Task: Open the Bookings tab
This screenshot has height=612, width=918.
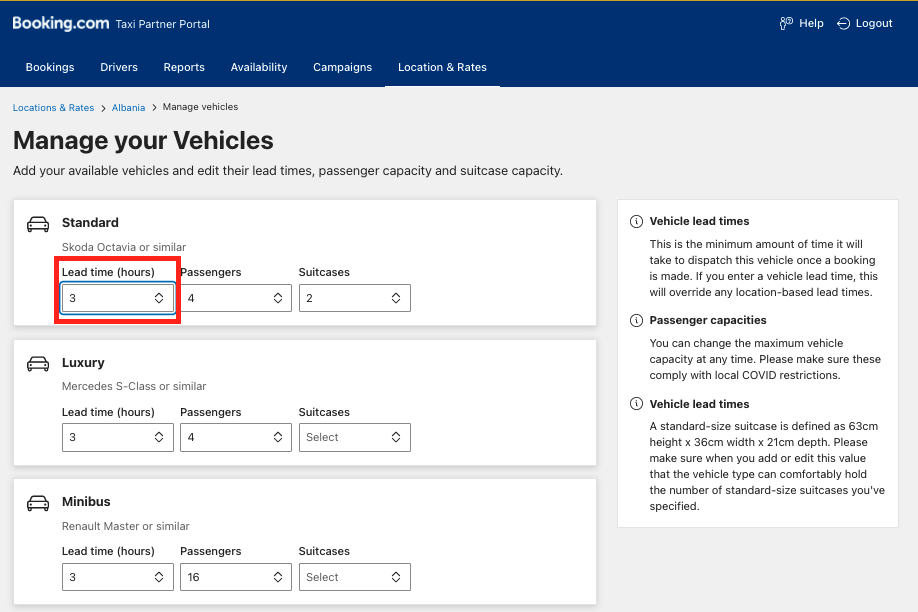Action: (x=50, y=67)
